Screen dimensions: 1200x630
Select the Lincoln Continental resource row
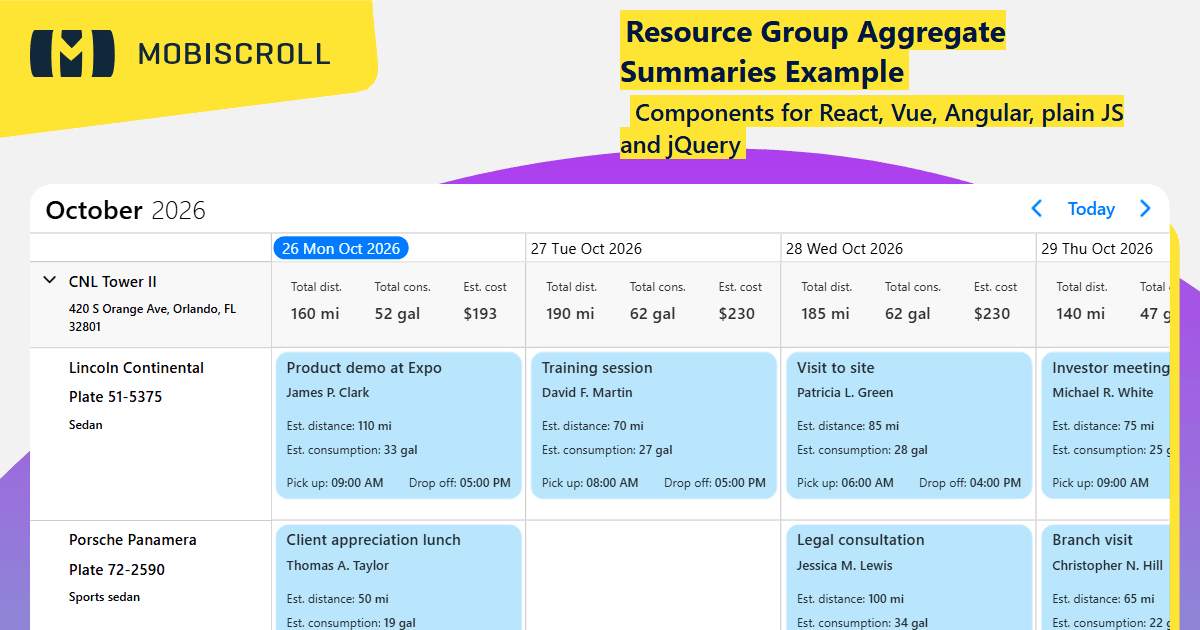[150, 434]
